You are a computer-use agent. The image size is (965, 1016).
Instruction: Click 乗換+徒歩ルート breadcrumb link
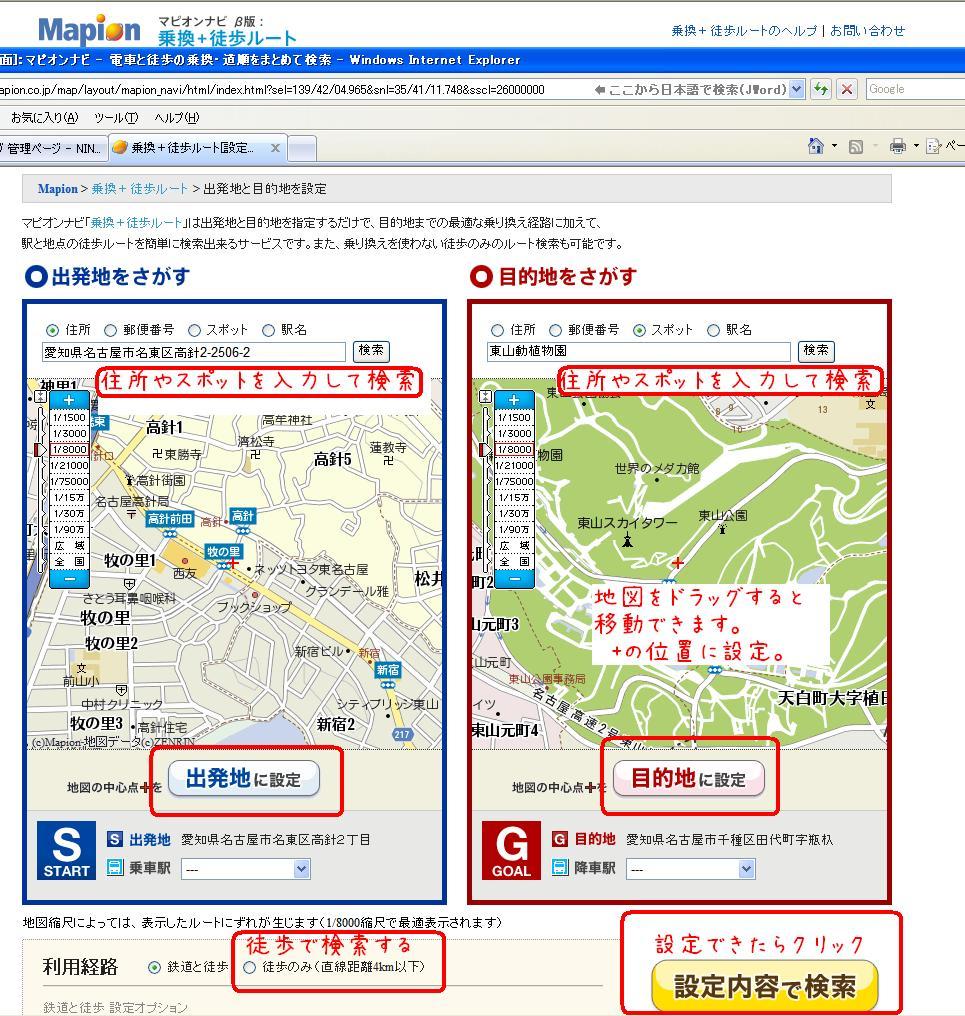[139, 189]
